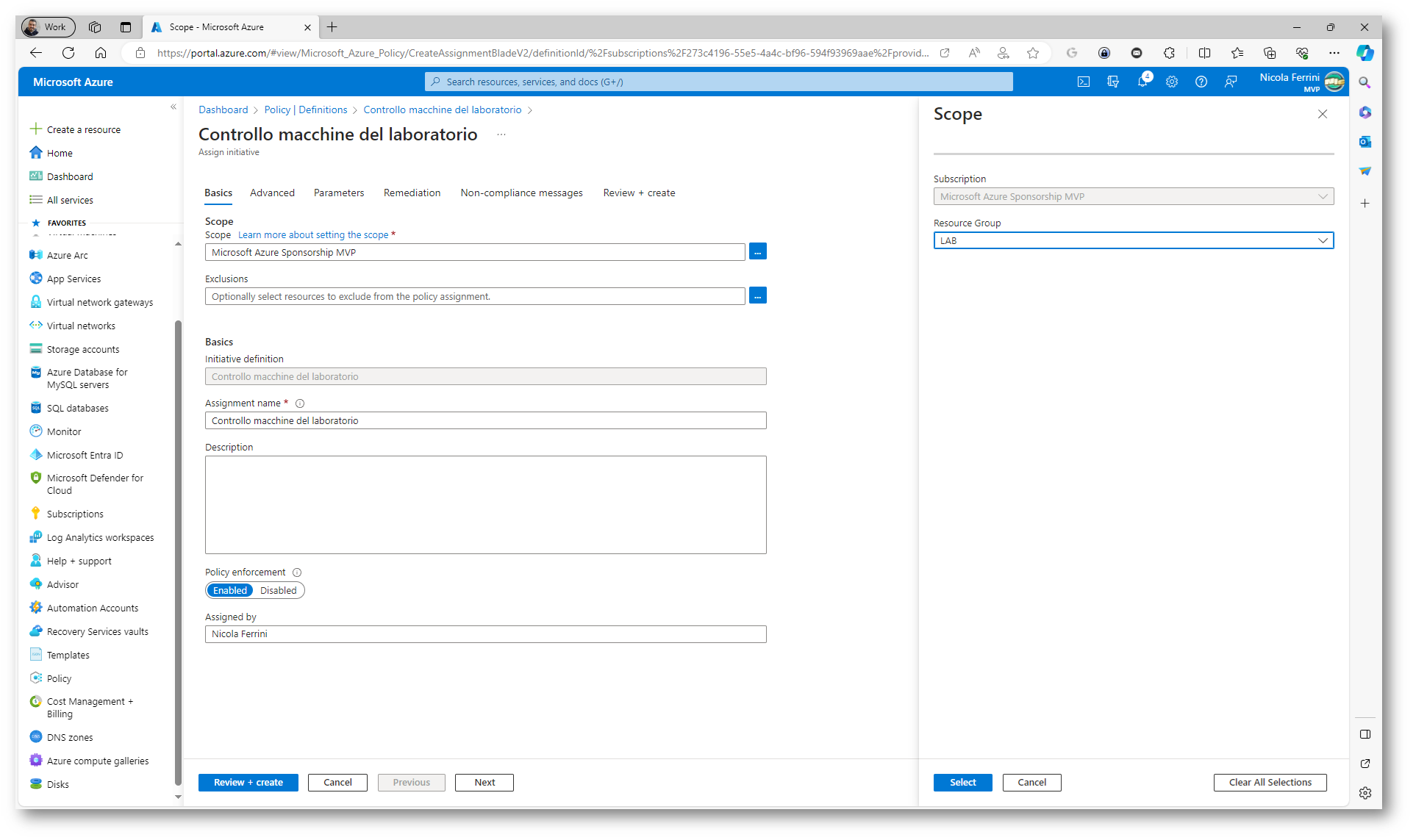Click the Exclusions picker ellipsis button
The width and height of the screenshot is (1413, 840).
click(x=757, y=296)
